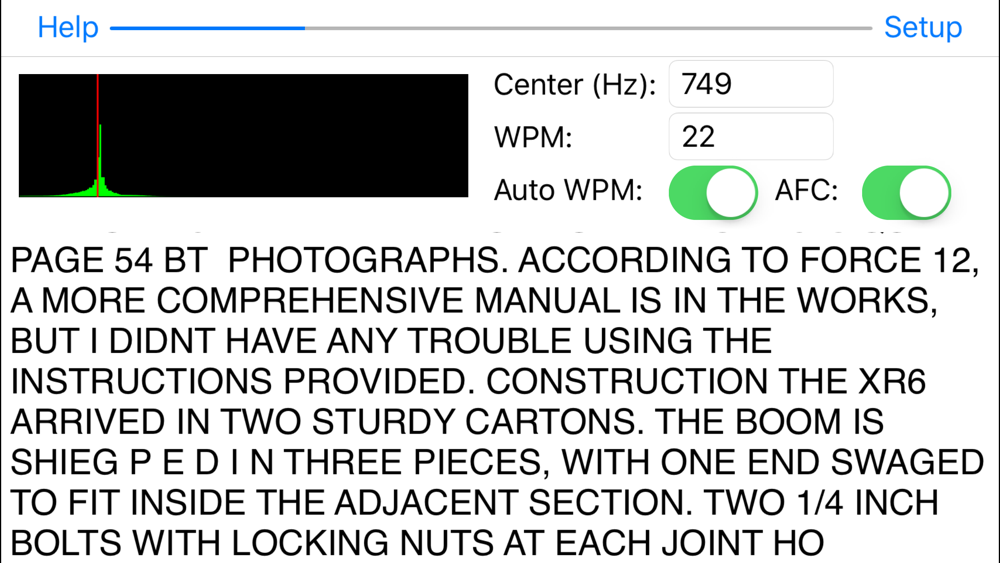Disable the Auto WPM switch
The image size is (1000, 563).
pos(713,193)
